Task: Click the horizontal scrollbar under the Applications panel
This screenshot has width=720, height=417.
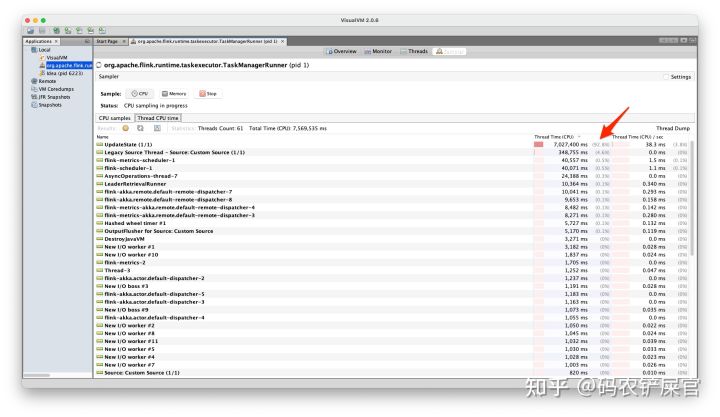Action: pos(37,375)
